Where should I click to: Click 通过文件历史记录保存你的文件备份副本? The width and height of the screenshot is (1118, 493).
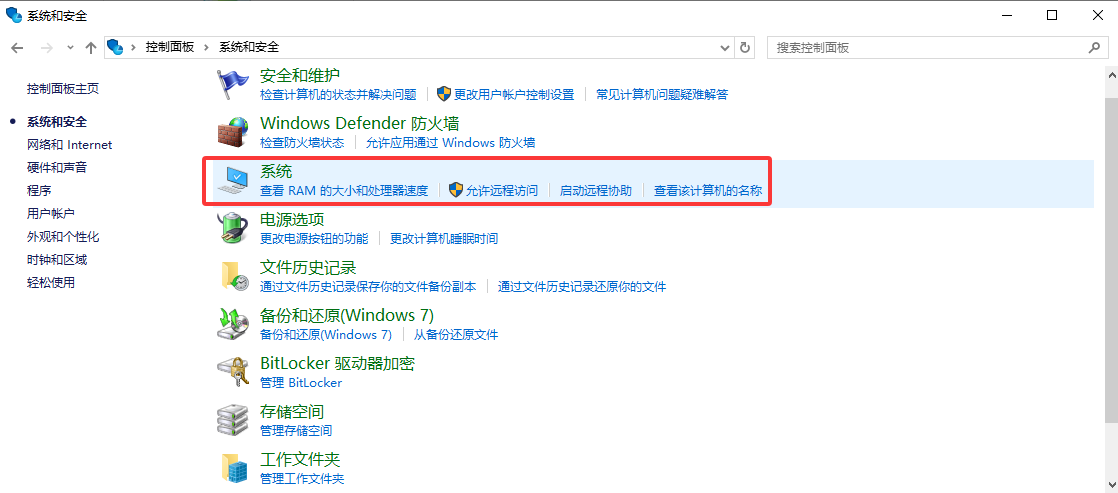368,287
